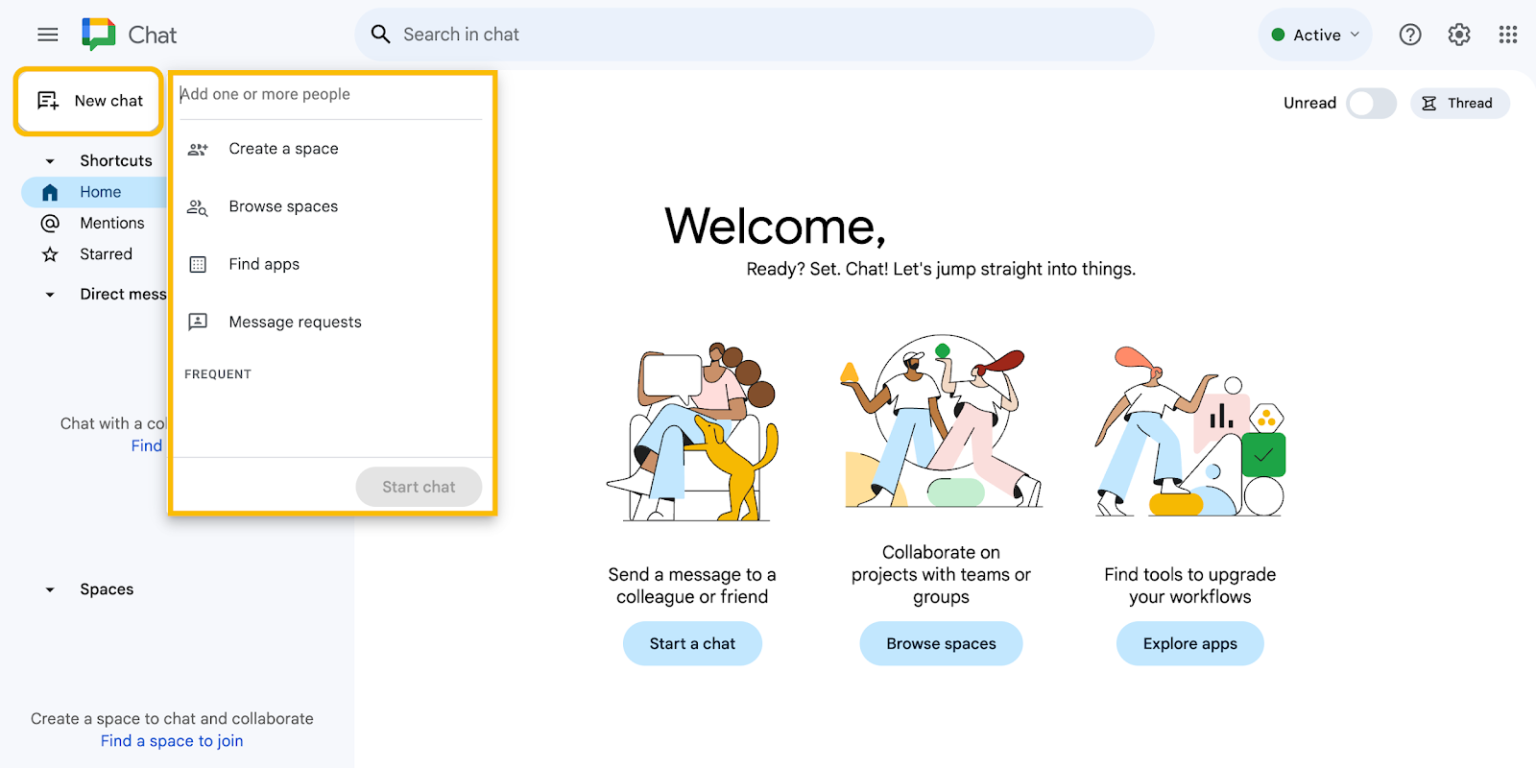
Task: Open the Help question mark icon
Action: tap(1410, 34)
